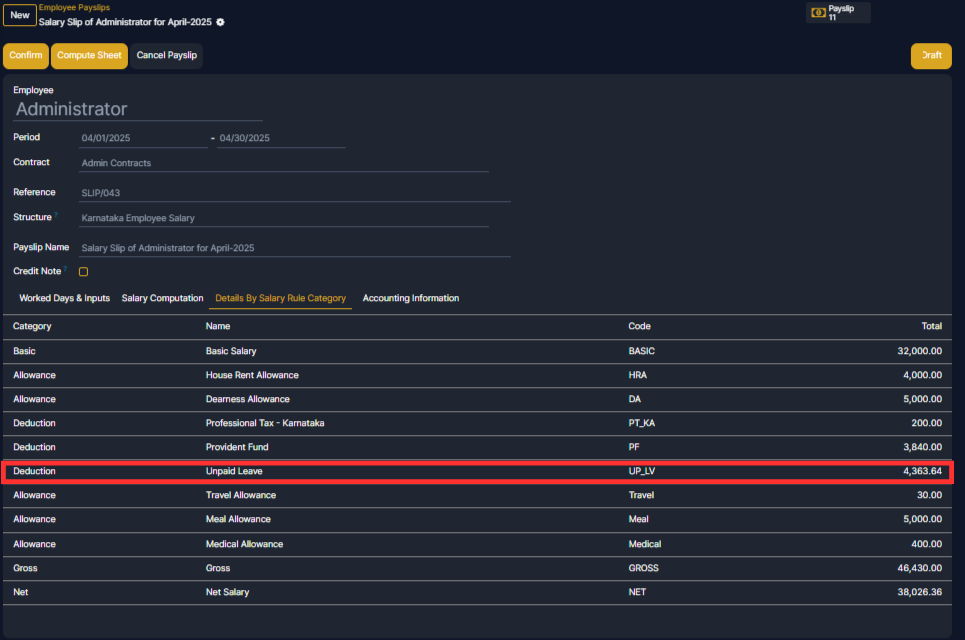The height and width of the screenshot is (640, 965).
Task: Click the Cancel Payslip button
Action: click(167, 55)
